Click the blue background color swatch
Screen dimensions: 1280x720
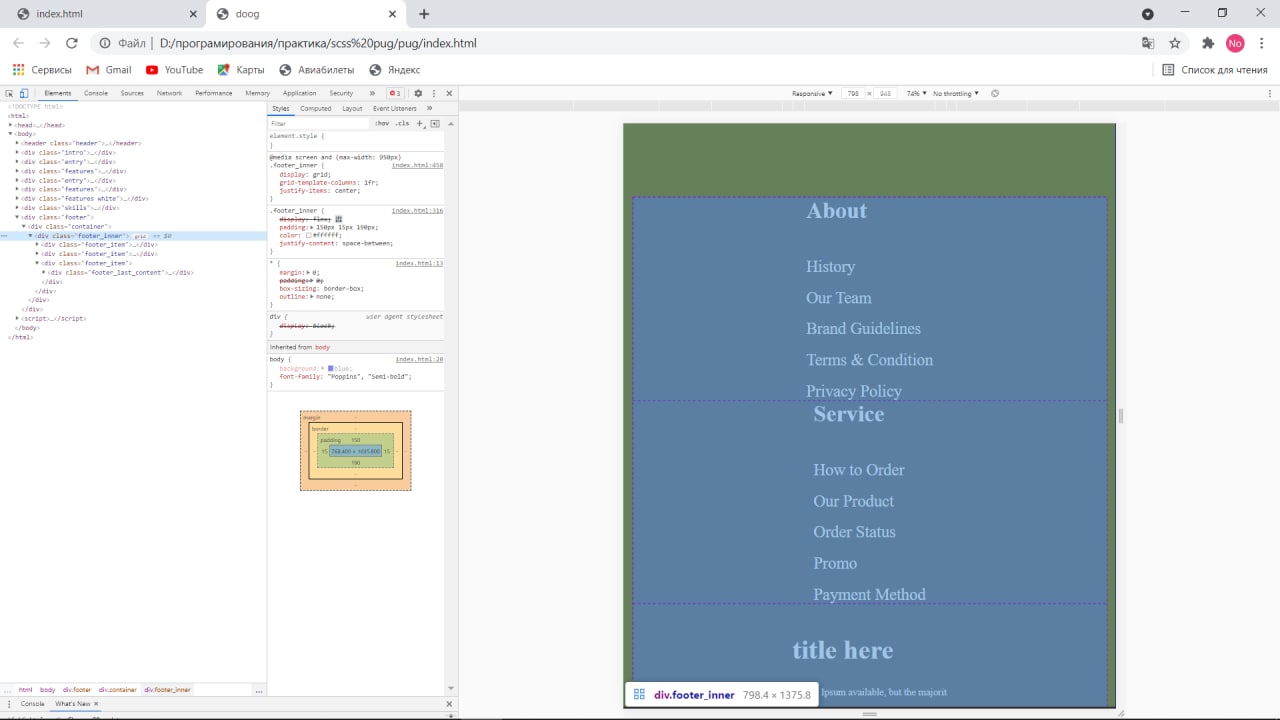point(330,369)
